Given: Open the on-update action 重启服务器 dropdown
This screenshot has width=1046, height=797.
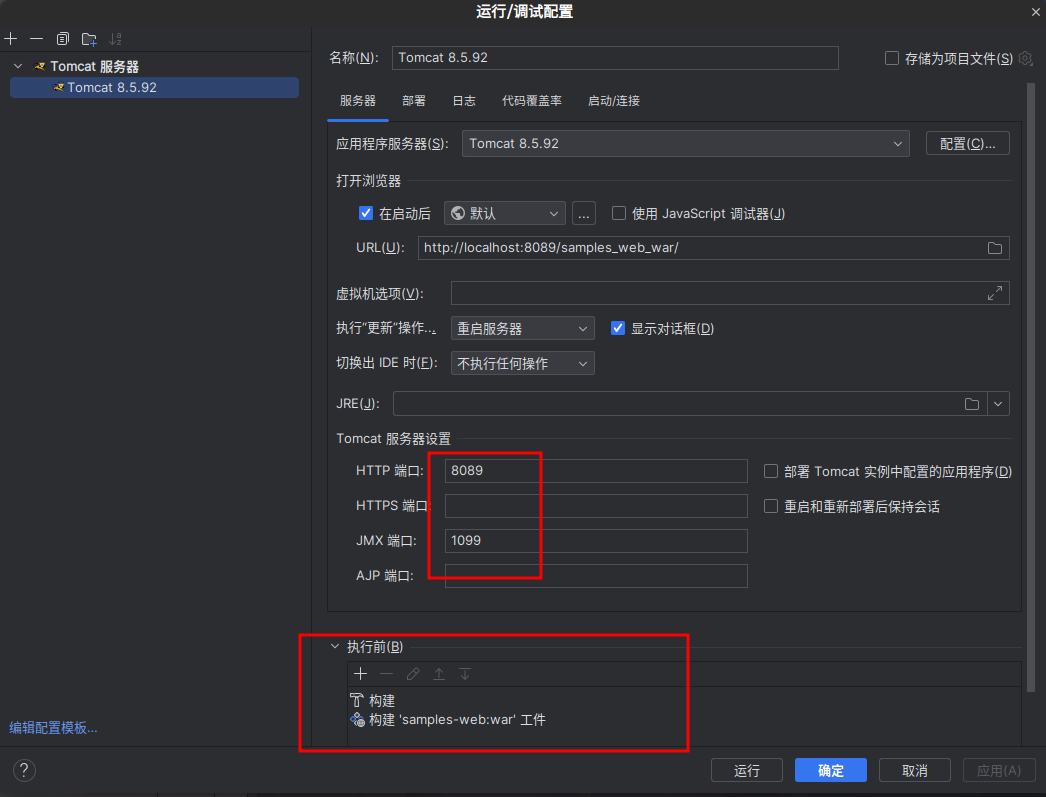Looking at the screenshot, I should pos(522,328).
